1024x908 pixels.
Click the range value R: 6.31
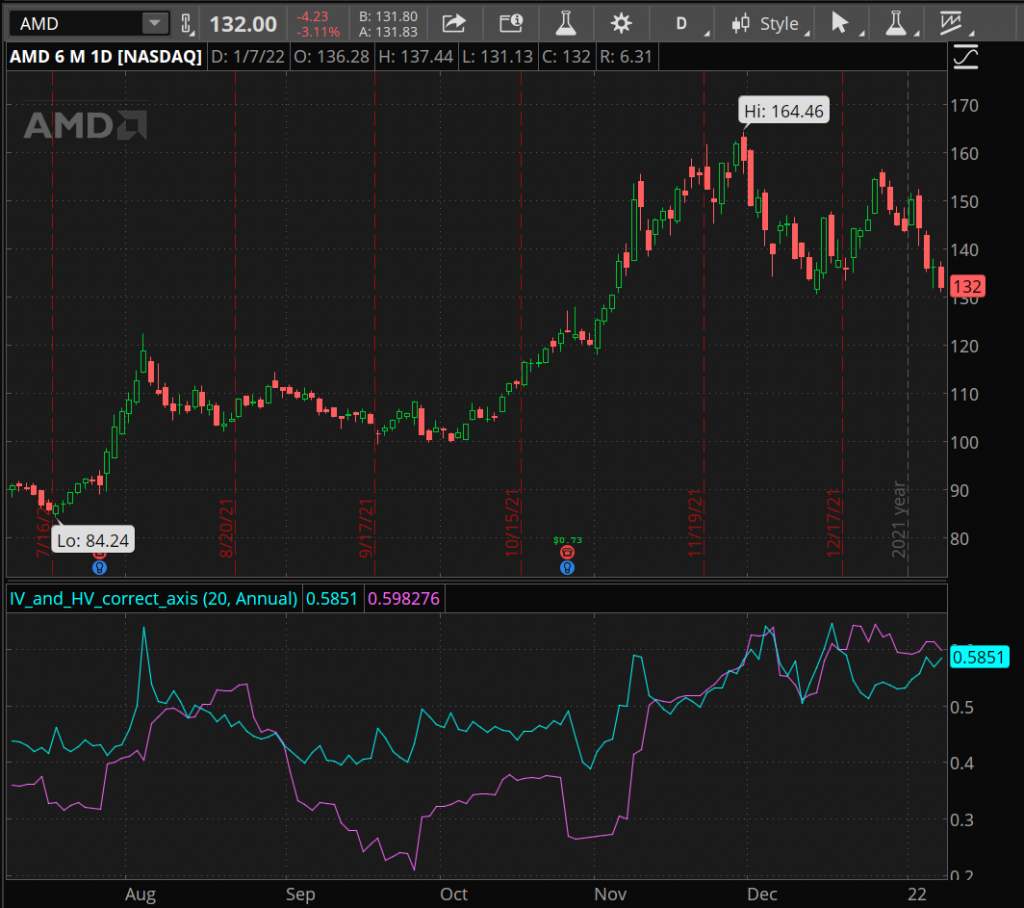[626, 57]
